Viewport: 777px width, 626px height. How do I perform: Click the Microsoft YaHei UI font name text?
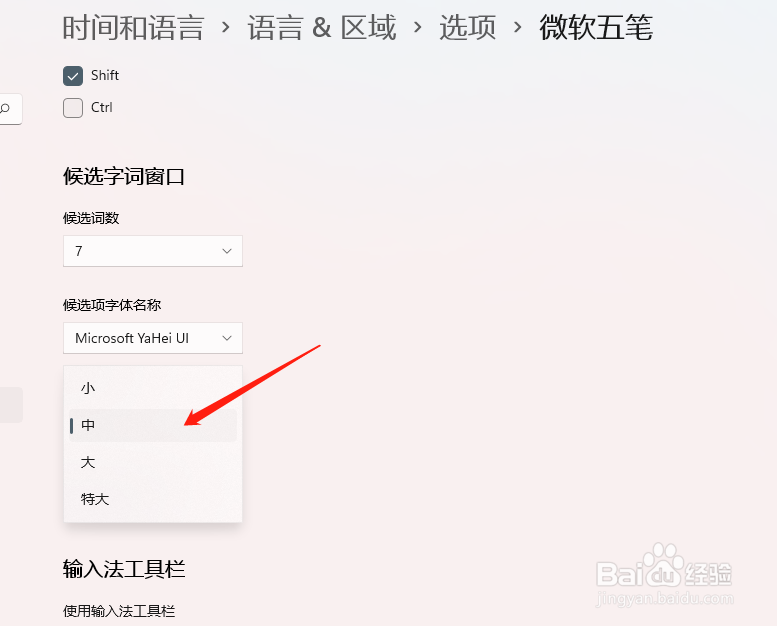[132, 338]
